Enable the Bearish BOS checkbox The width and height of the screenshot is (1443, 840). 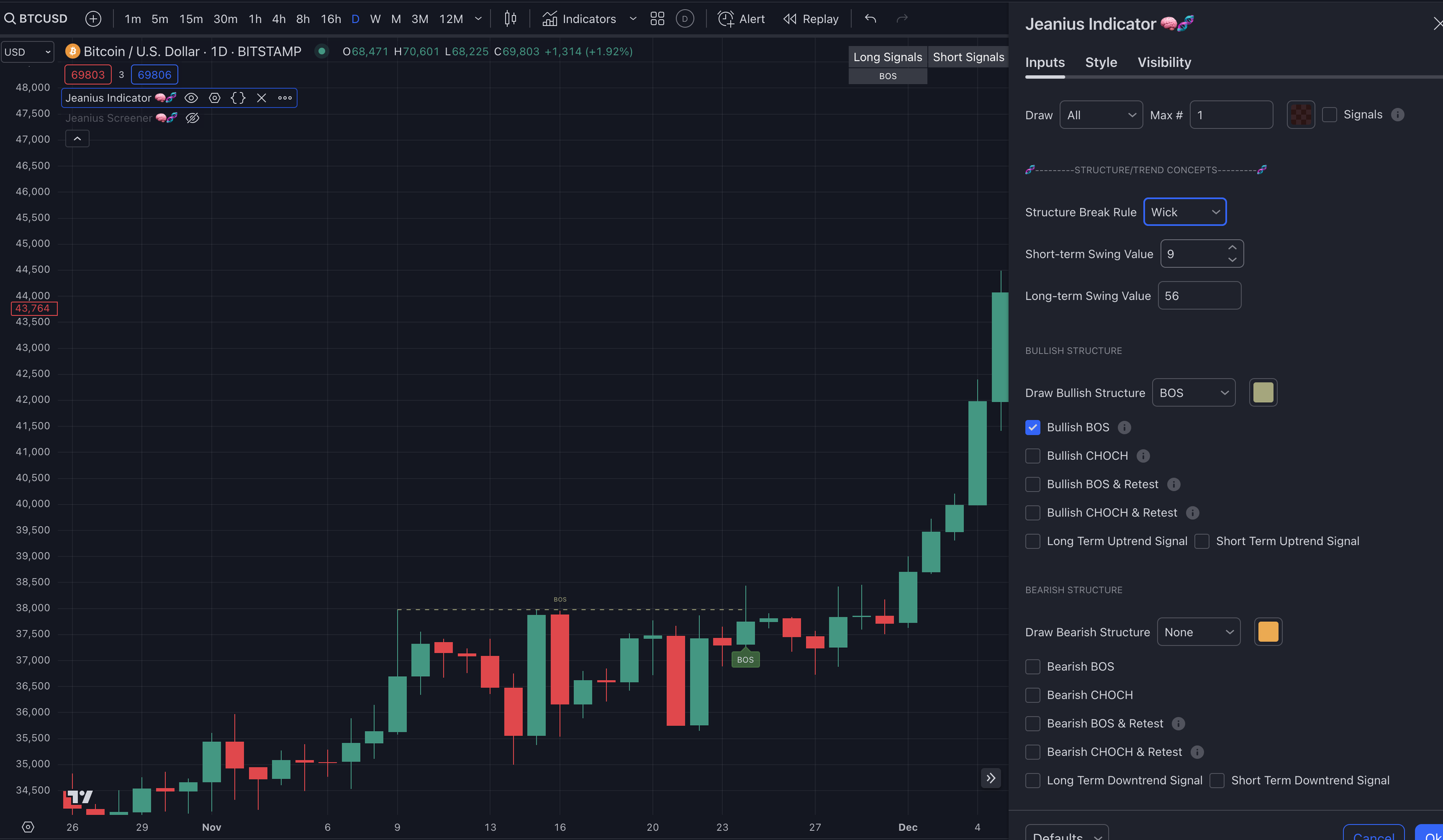click(x=1032, y=667)
